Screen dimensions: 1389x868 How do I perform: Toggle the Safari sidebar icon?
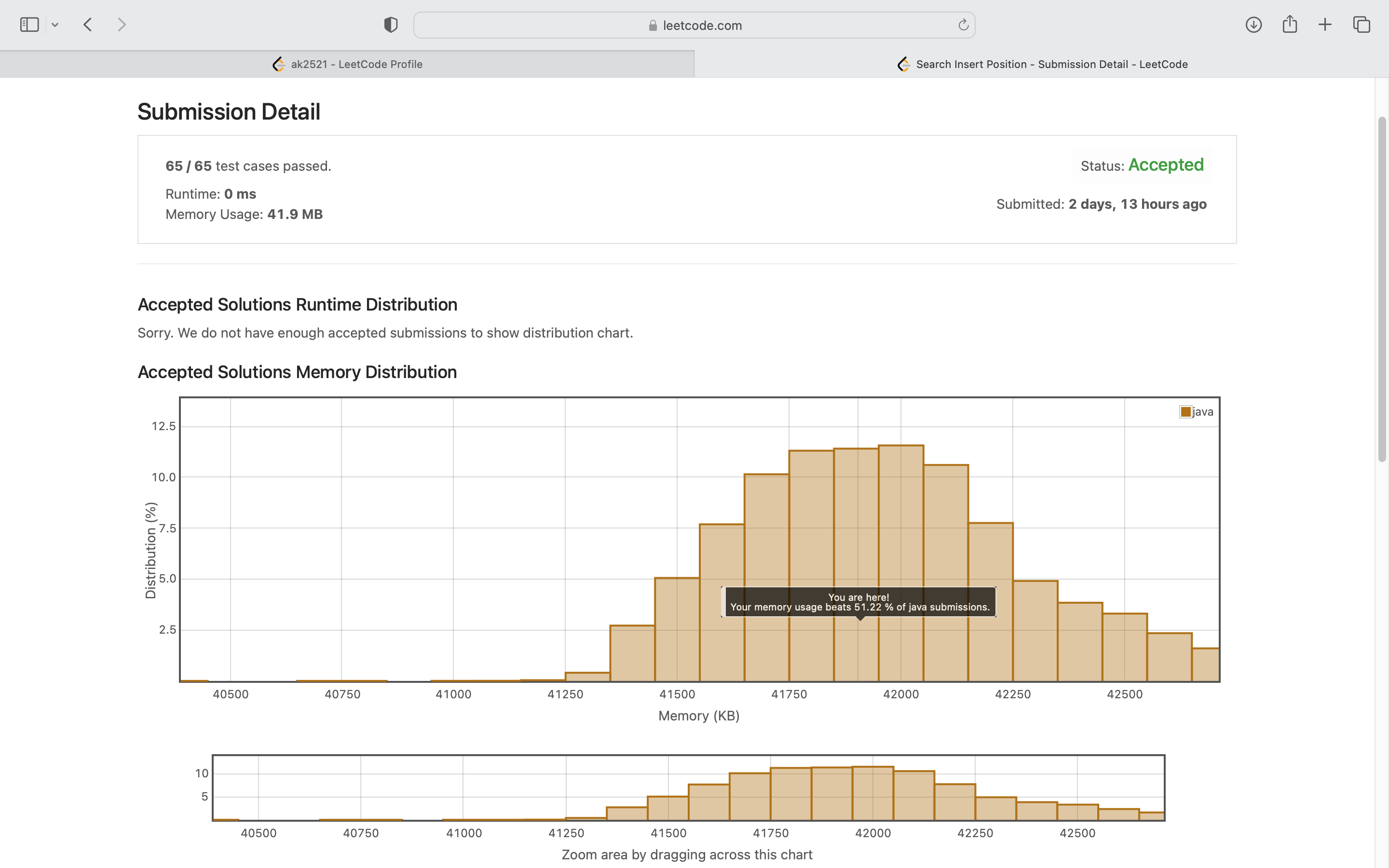point(29,25)
